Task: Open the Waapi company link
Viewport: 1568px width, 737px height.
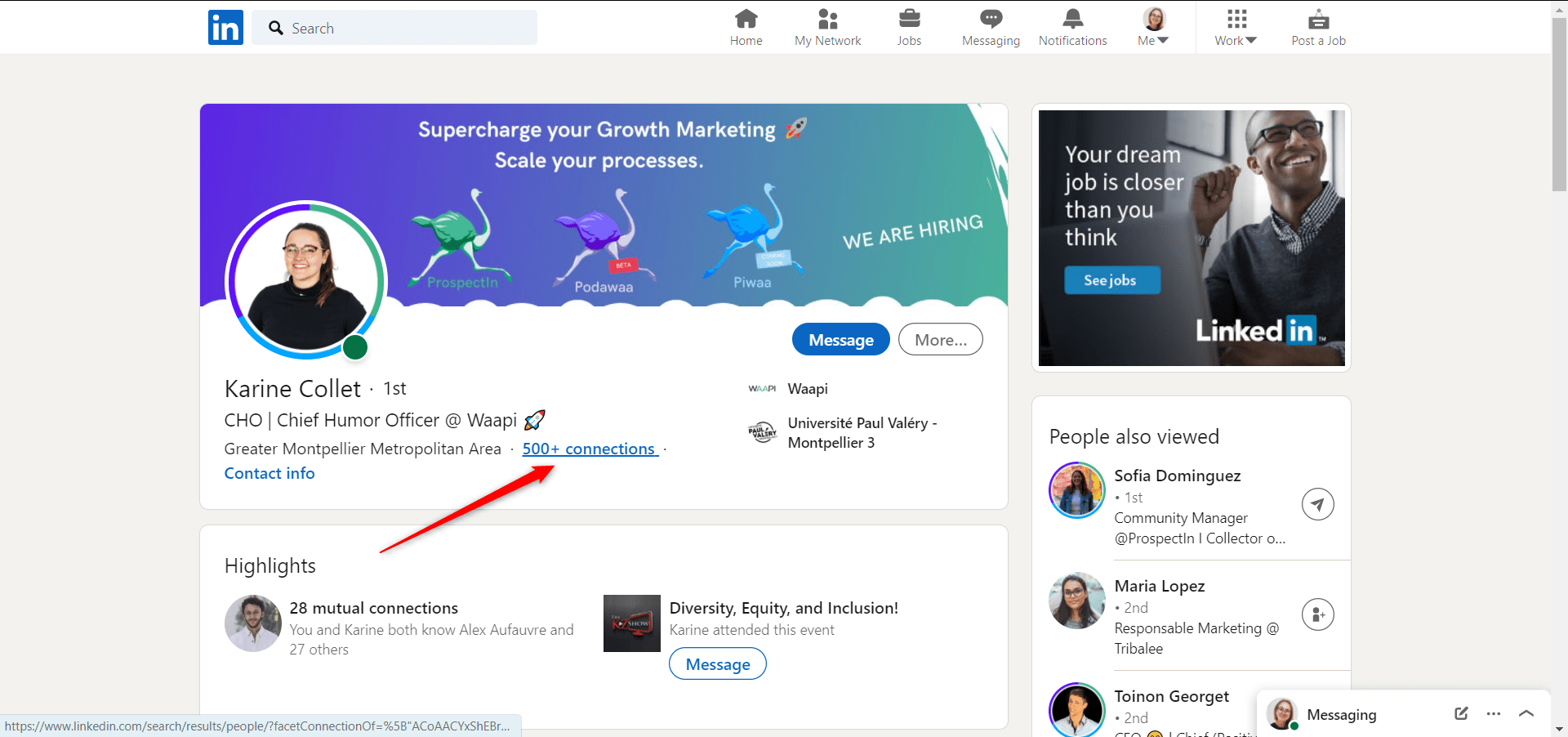Action: coord(808,389)
